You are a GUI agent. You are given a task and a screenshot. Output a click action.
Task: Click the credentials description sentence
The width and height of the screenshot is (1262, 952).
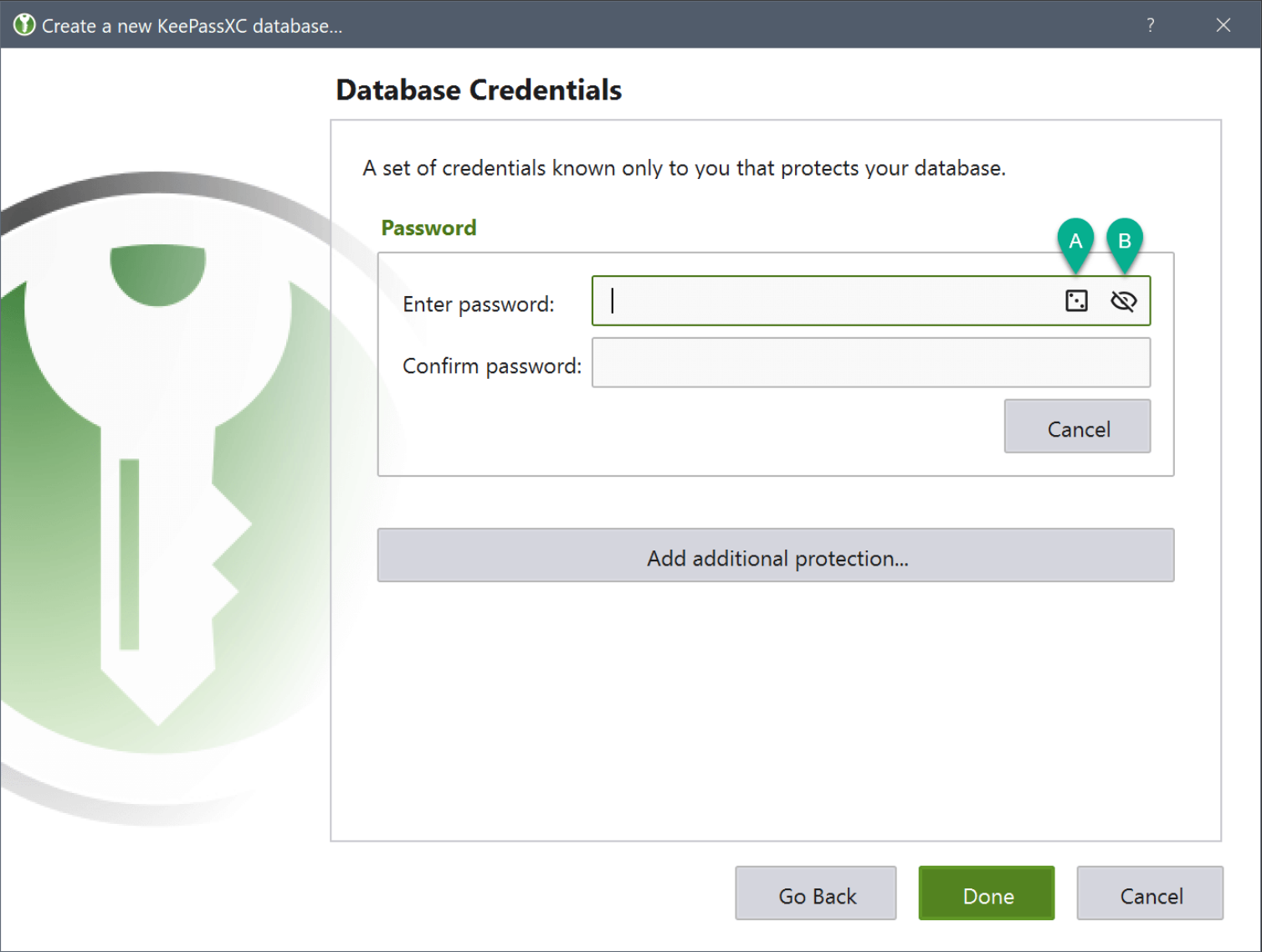(x=684, y=168)
